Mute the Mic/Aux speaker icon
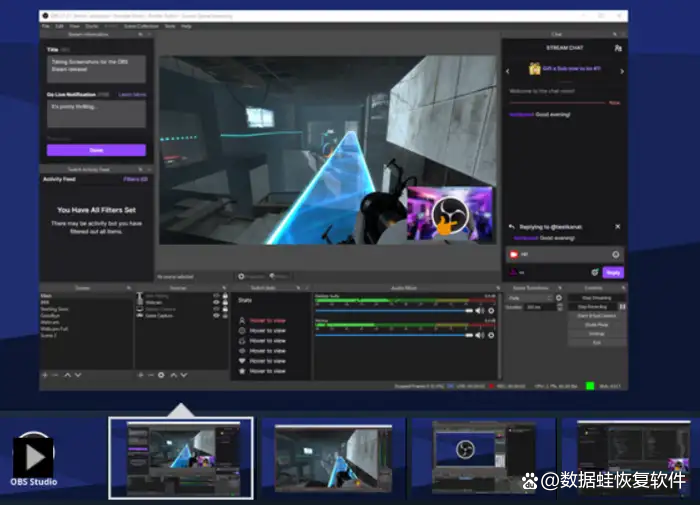700x505 pixels. [x=478, y=336]
